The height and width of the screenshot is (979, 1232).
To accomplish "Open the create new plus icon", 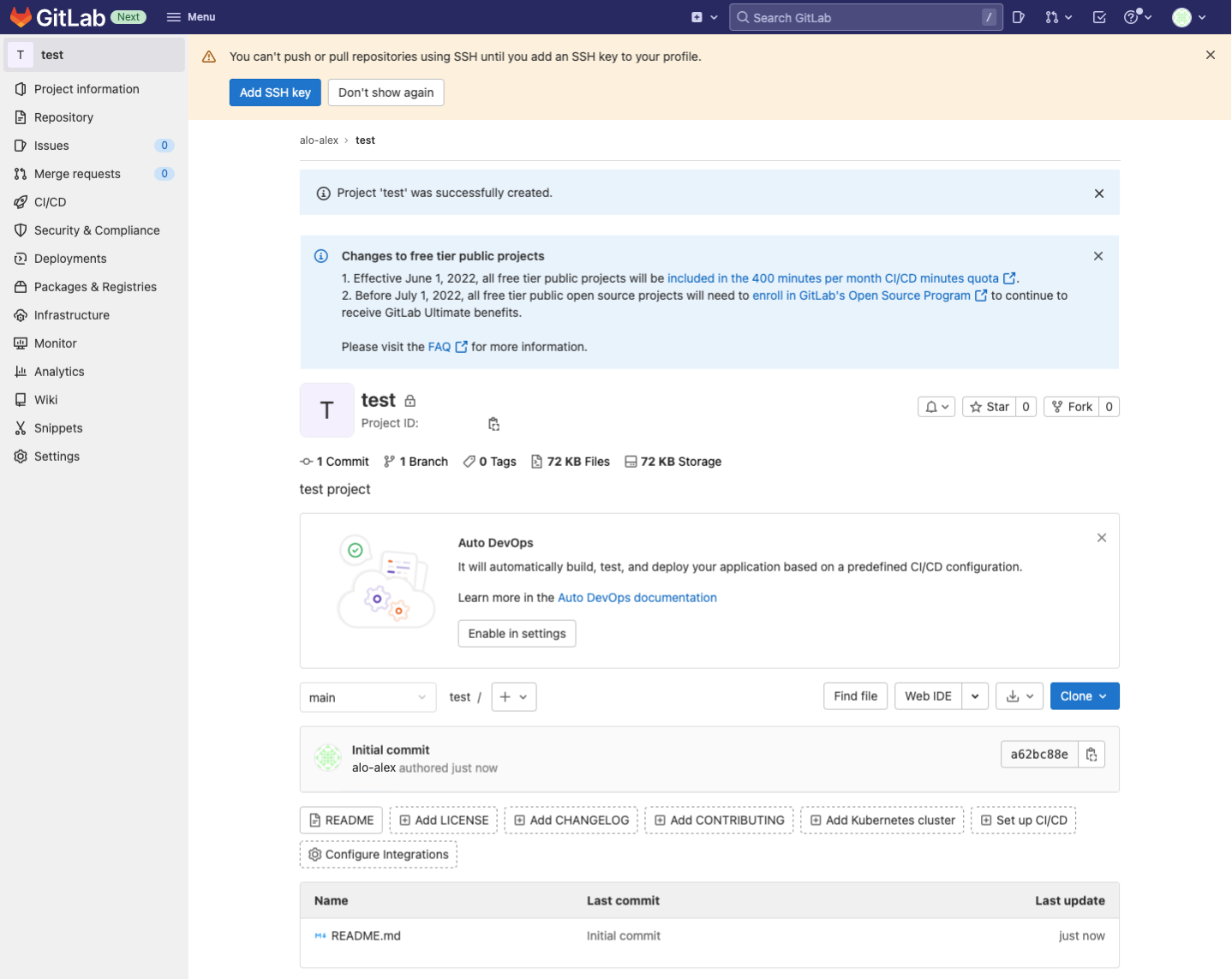I will [704, 17].
